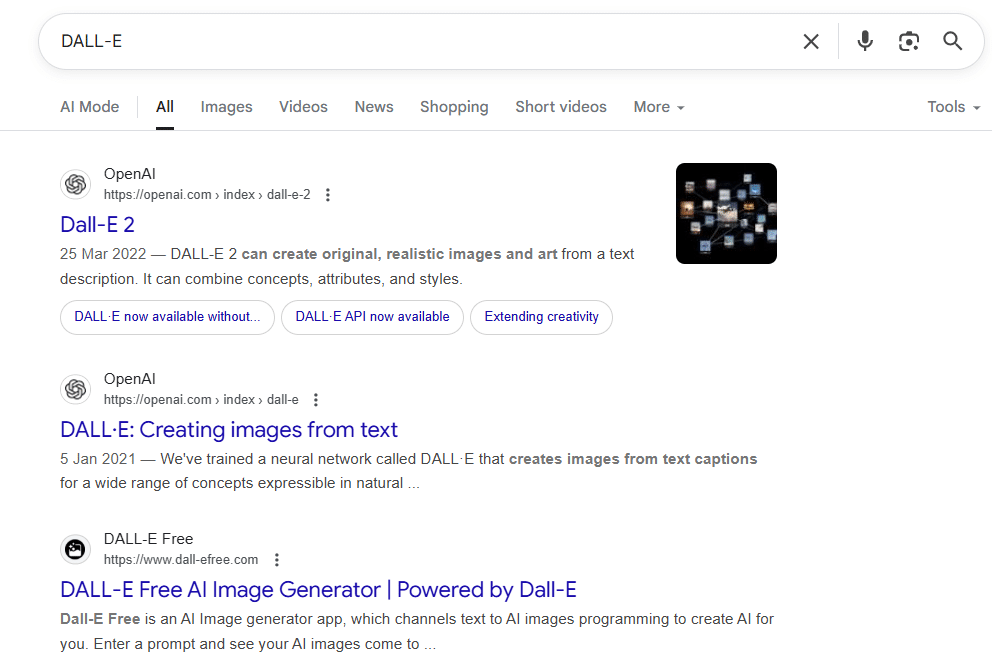Click OpenAI favicon beside Creating images result
Image resolution: width=992 pixels, height=662 pixels.
(x=76, y=389)
